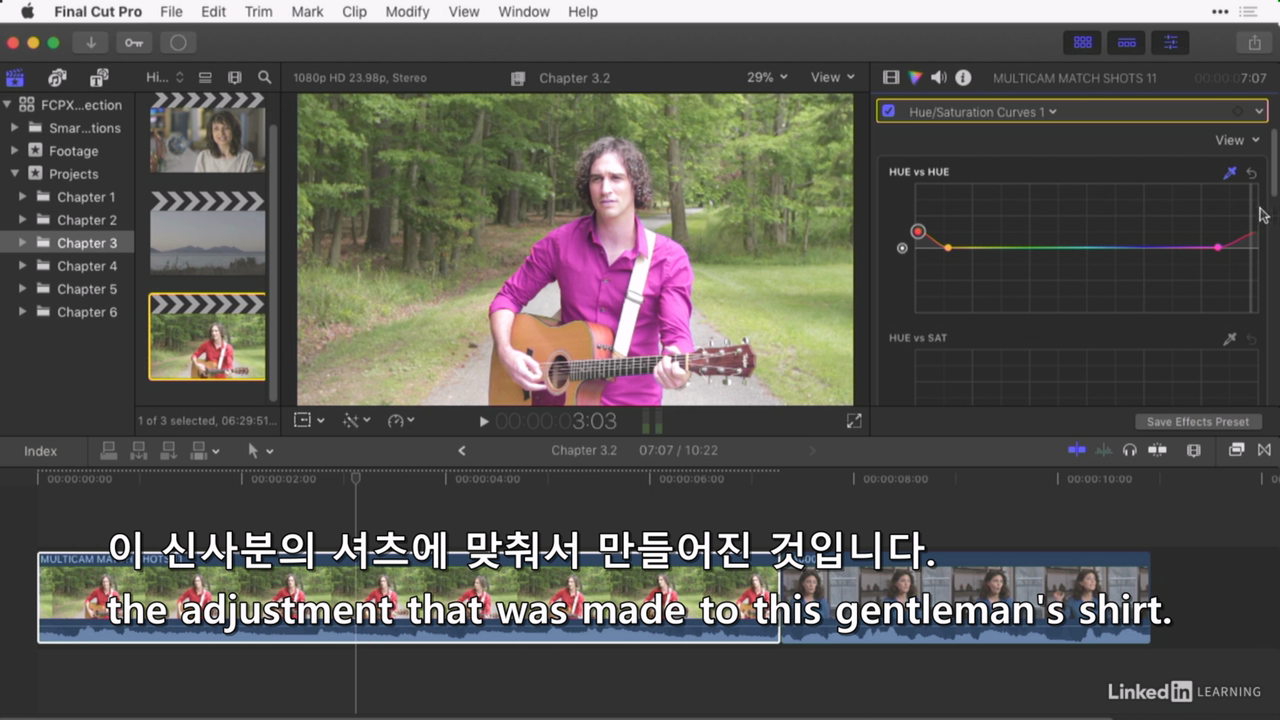Open the enhancement magic wand dropdown
This screenshot has width=1280, height=720.
356,421
